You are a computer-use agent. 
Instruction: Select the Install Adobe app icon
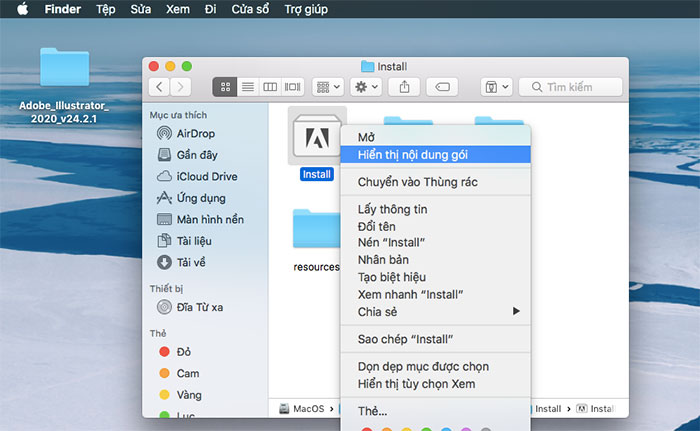click(x=317, y=136)
